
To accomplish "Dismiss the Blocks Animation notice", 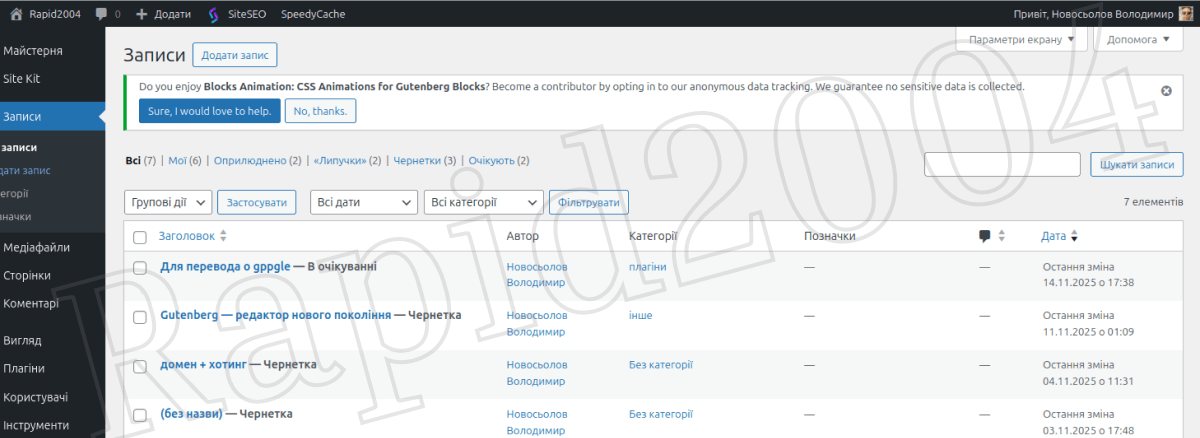I will pos(1166,90).
